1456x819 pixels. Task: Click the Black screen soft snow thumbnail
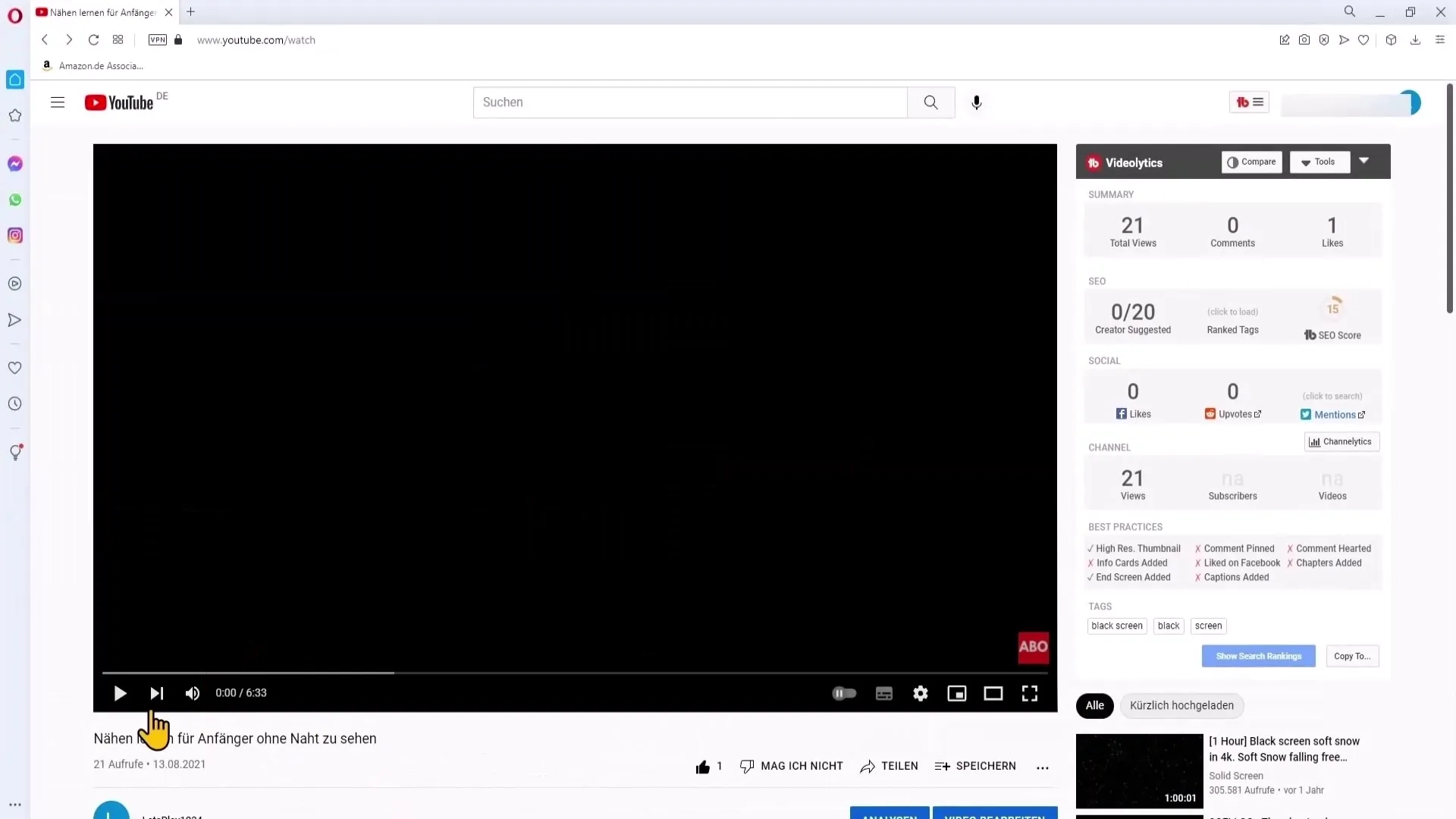[x=1139, y=771]
